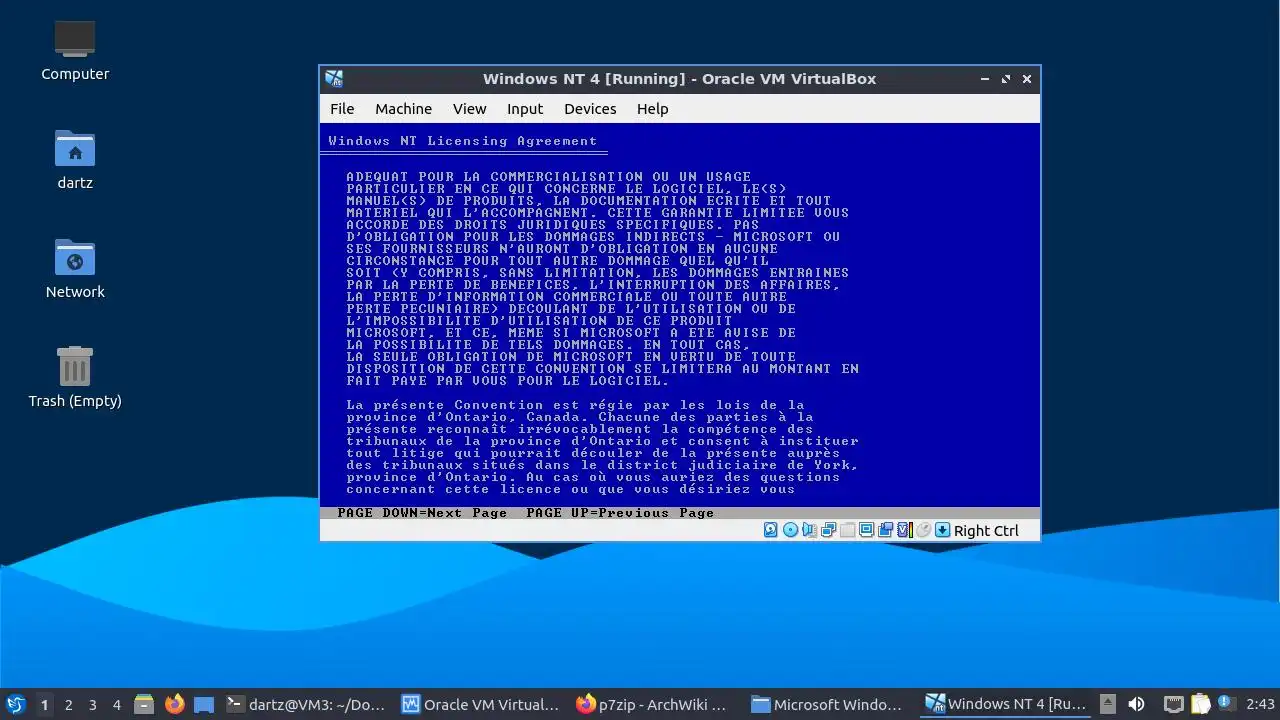1280x720 pixels.
Task: Select the dartz home folder icon
Action: pos(75,160)
